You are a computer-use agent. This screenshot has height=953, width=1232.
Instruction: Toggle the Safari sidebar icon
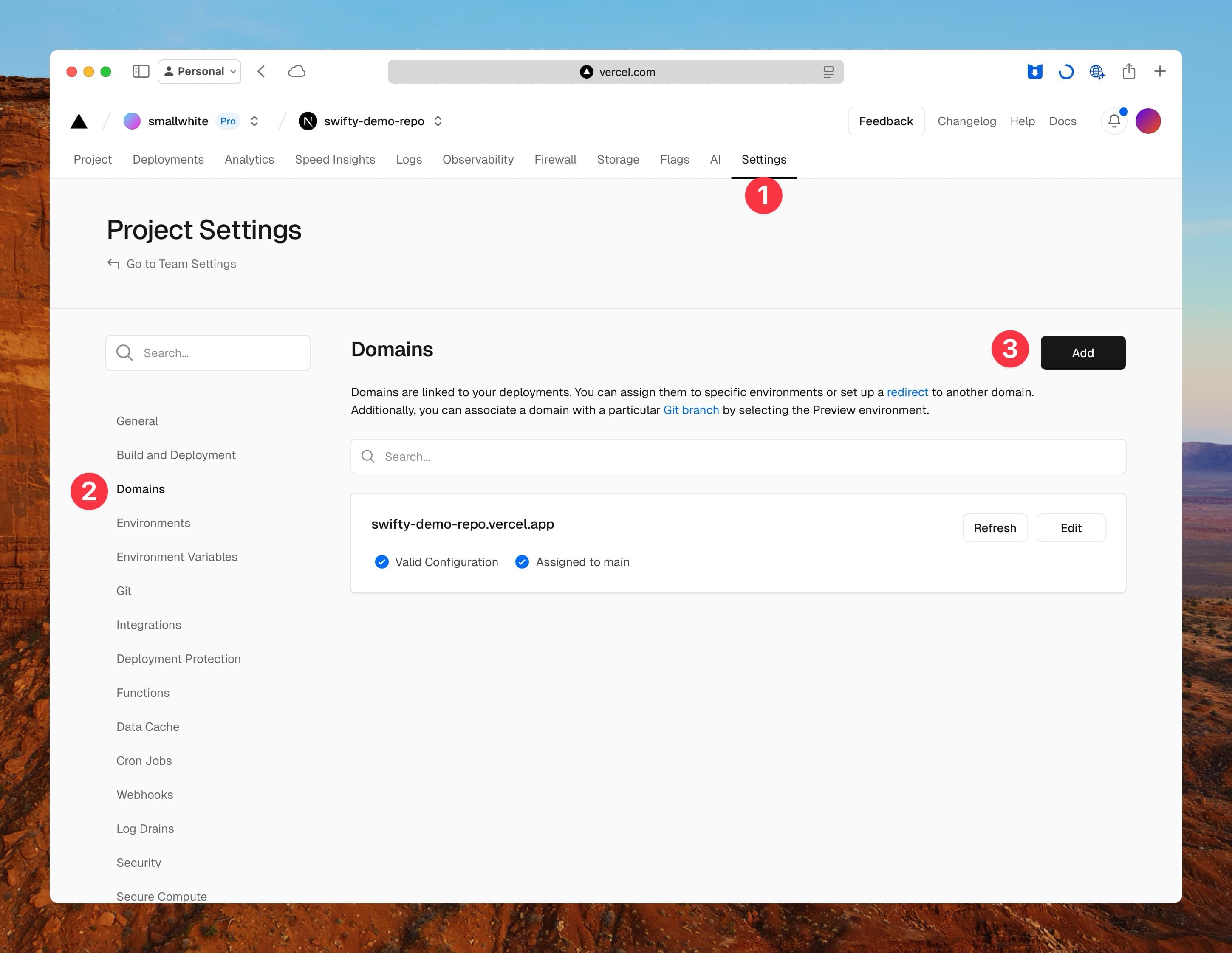click(141, 72)
